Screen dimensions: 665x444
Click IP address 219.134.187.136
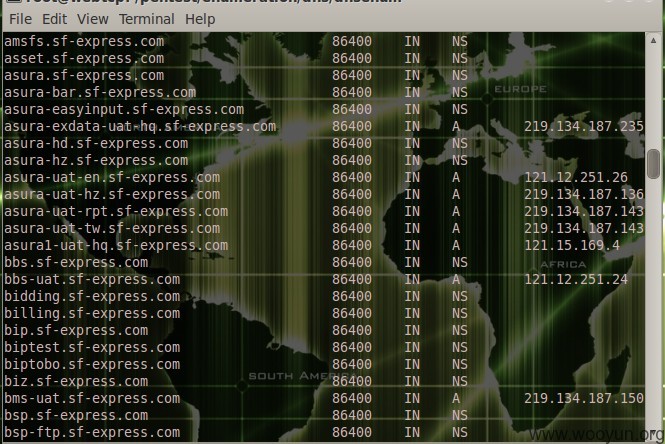[584, 194]
